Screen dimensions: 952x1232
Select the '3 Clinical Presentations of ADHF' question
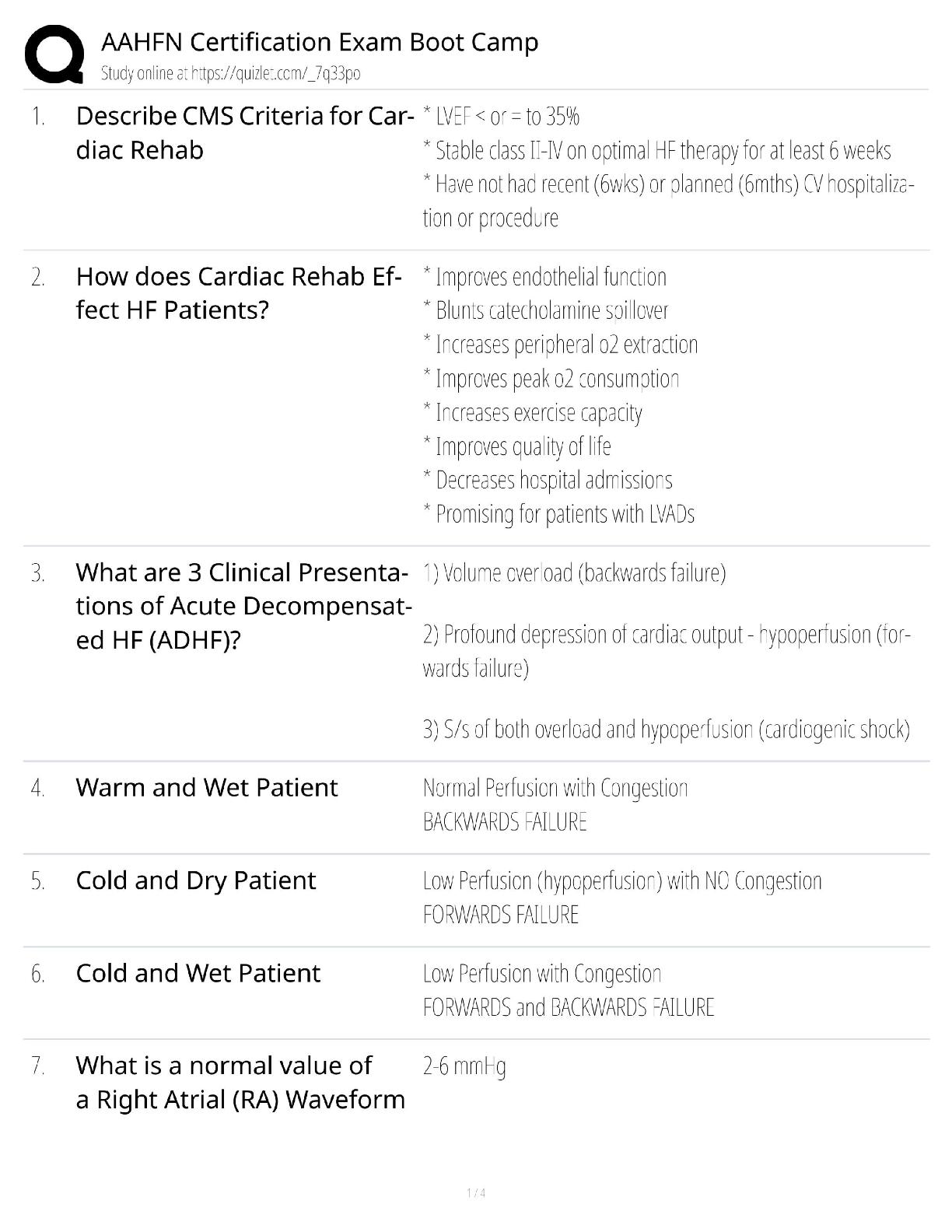243,606
